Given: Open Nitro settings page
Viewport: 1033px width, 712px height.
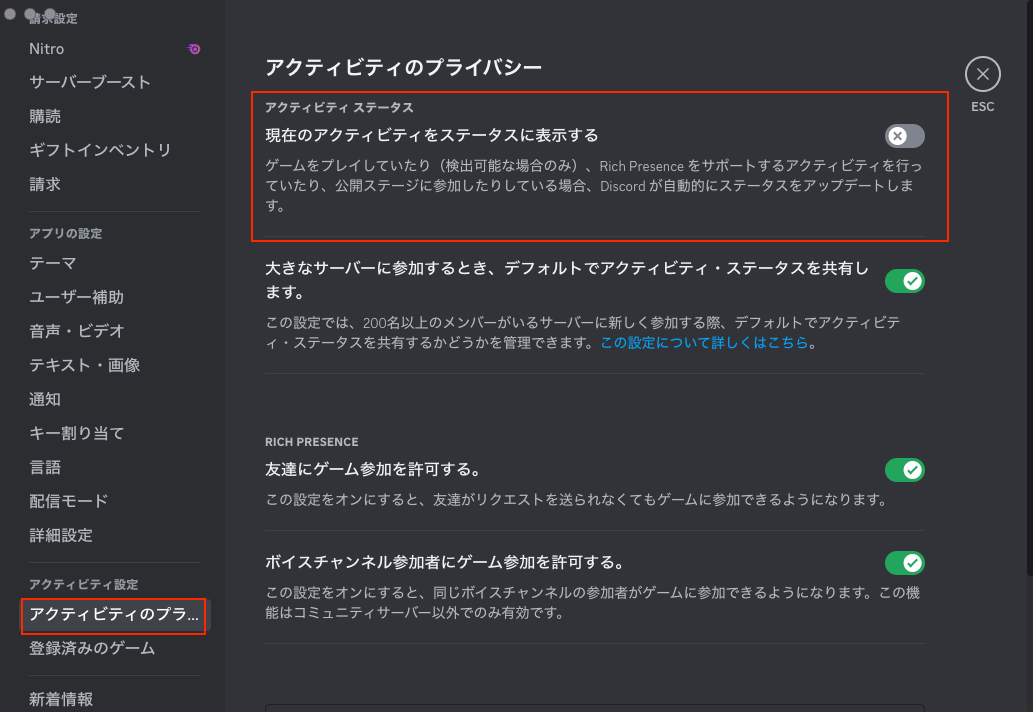Looking at the screenshot, I should pyautogui.click(x=47, y=48).
